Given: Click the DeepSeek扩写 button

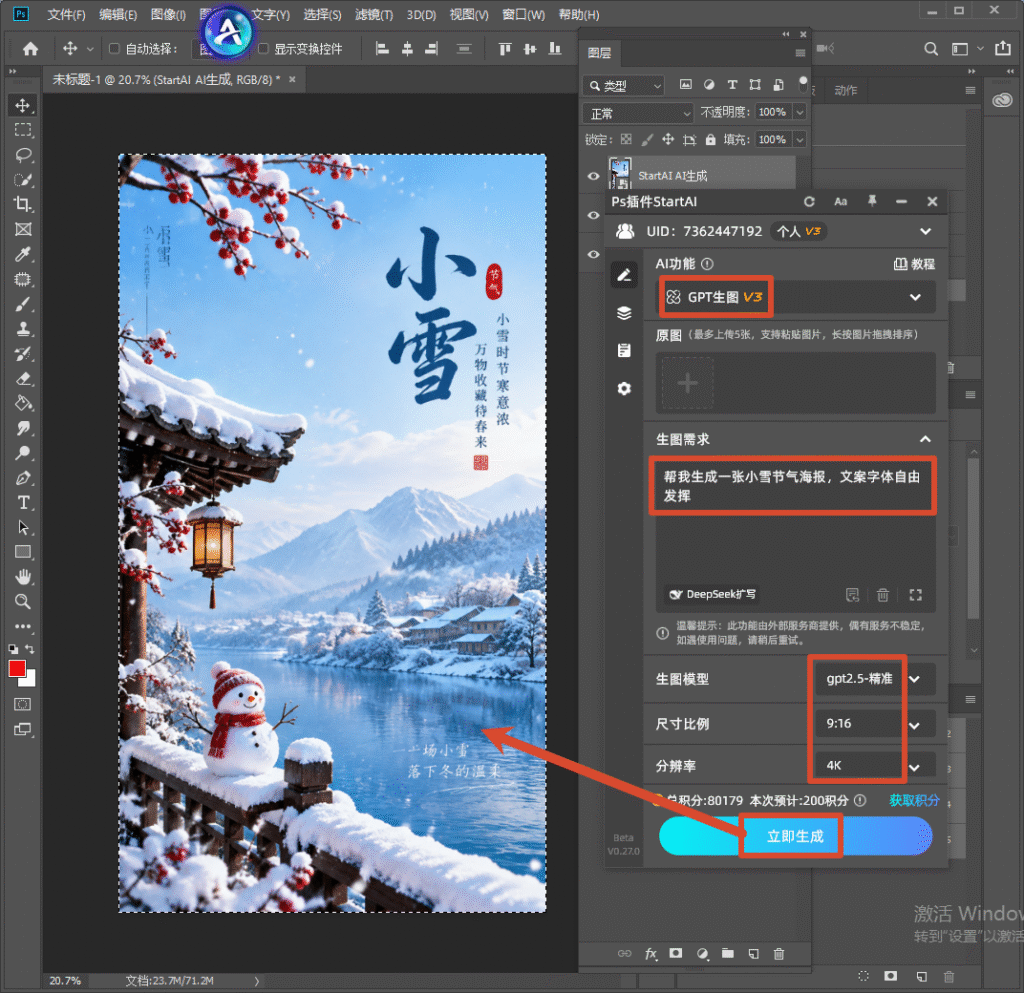Looking at the screenshot, I should pyautogui.click(x=713, y=594).
